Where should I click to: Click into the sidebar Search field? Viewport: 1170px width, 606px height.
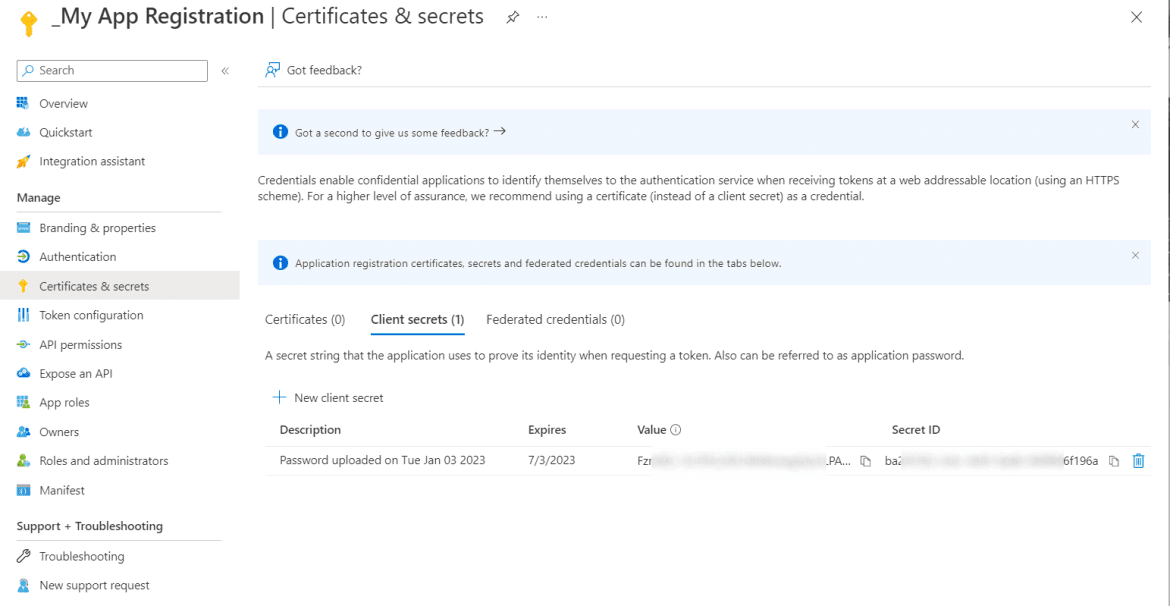[112, 70]
